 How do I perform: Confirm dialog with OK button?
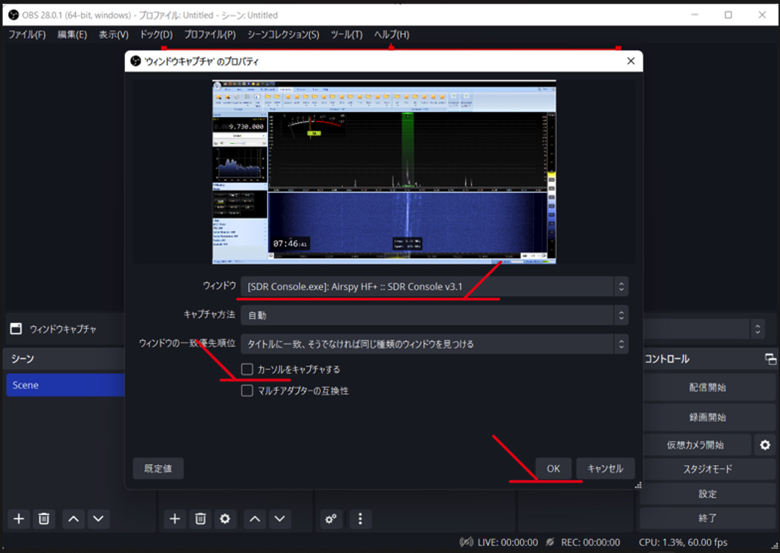[553, 468]
